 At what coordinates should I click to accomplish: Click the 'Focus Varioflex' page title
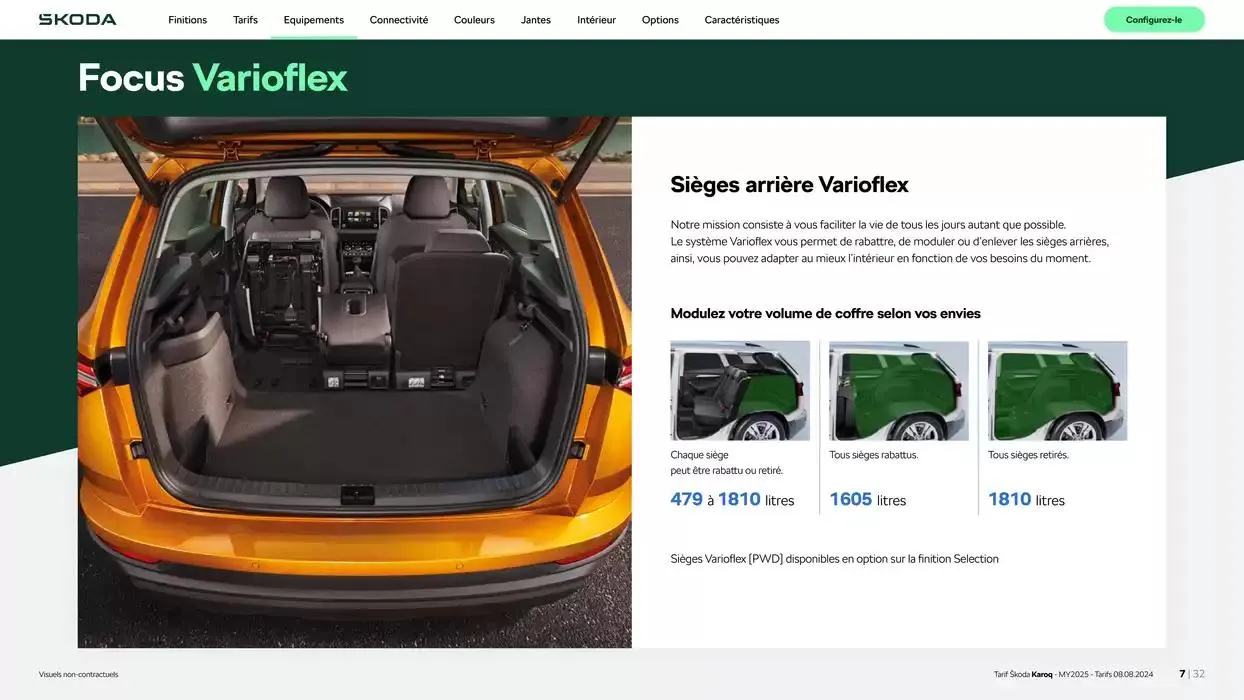pos(213,78)
